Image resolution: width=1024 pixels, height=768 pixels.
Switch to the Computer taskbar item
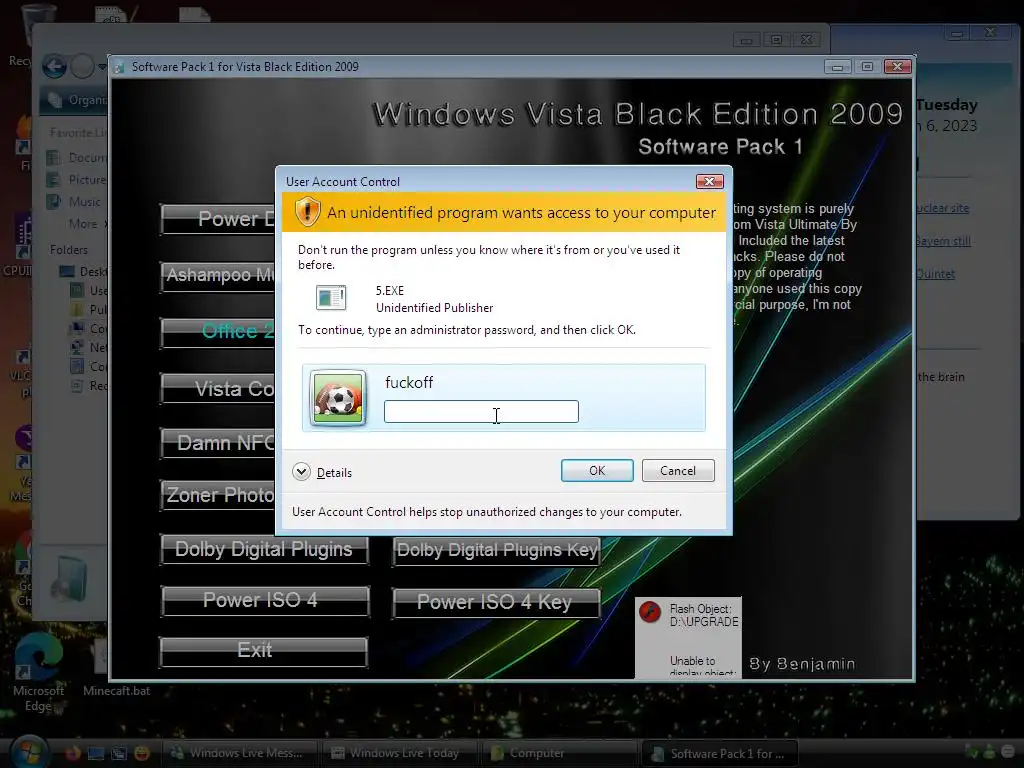point(558,753)
